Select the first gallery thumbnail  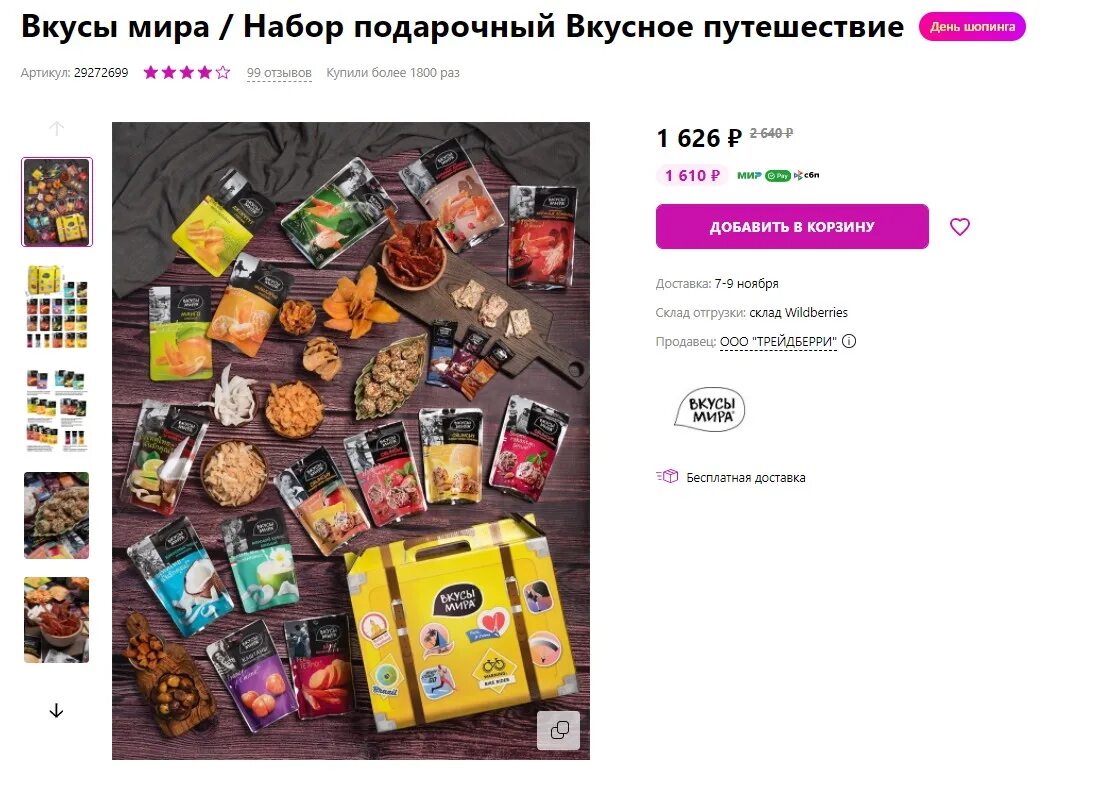pos(57,202)
